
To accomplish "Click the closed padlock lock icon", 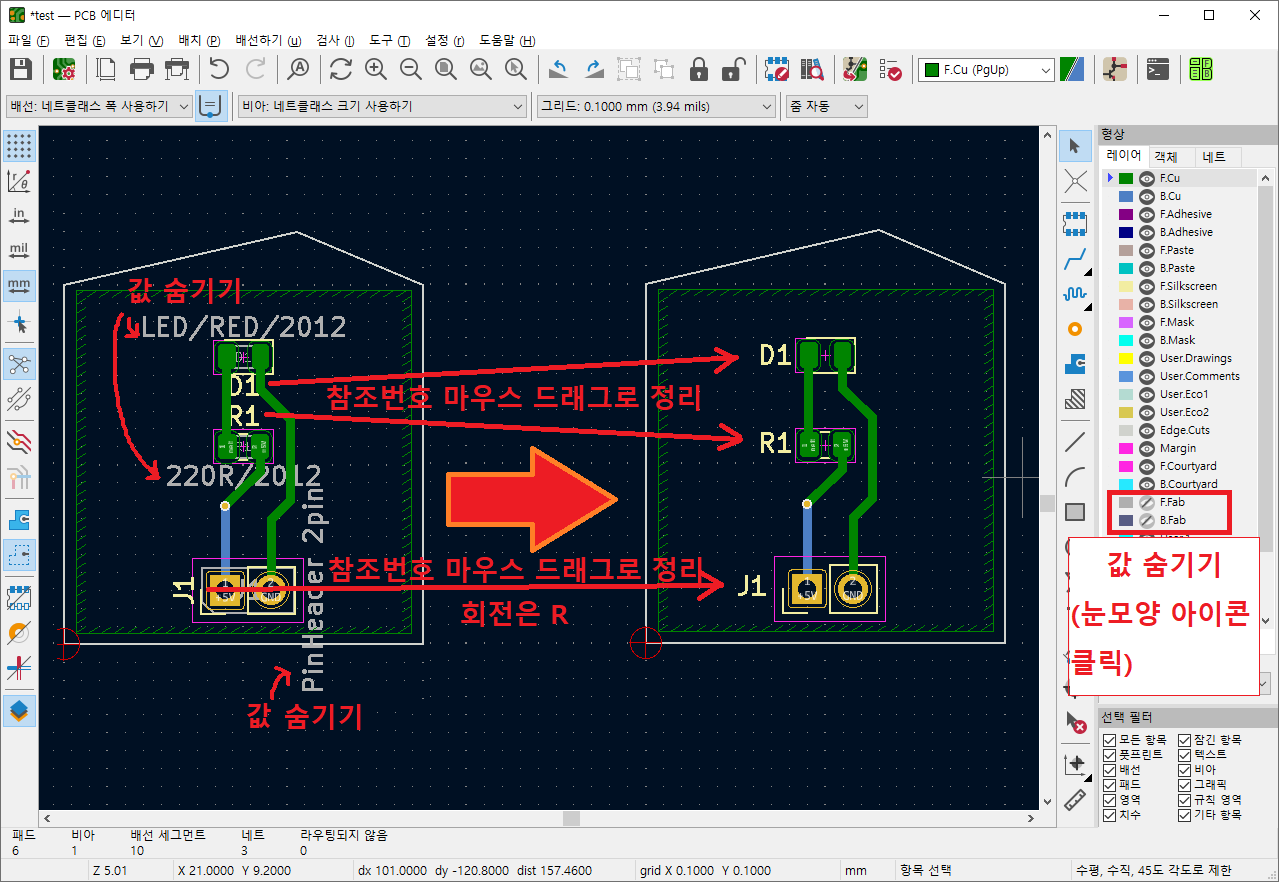I will [x=699, y=69].
